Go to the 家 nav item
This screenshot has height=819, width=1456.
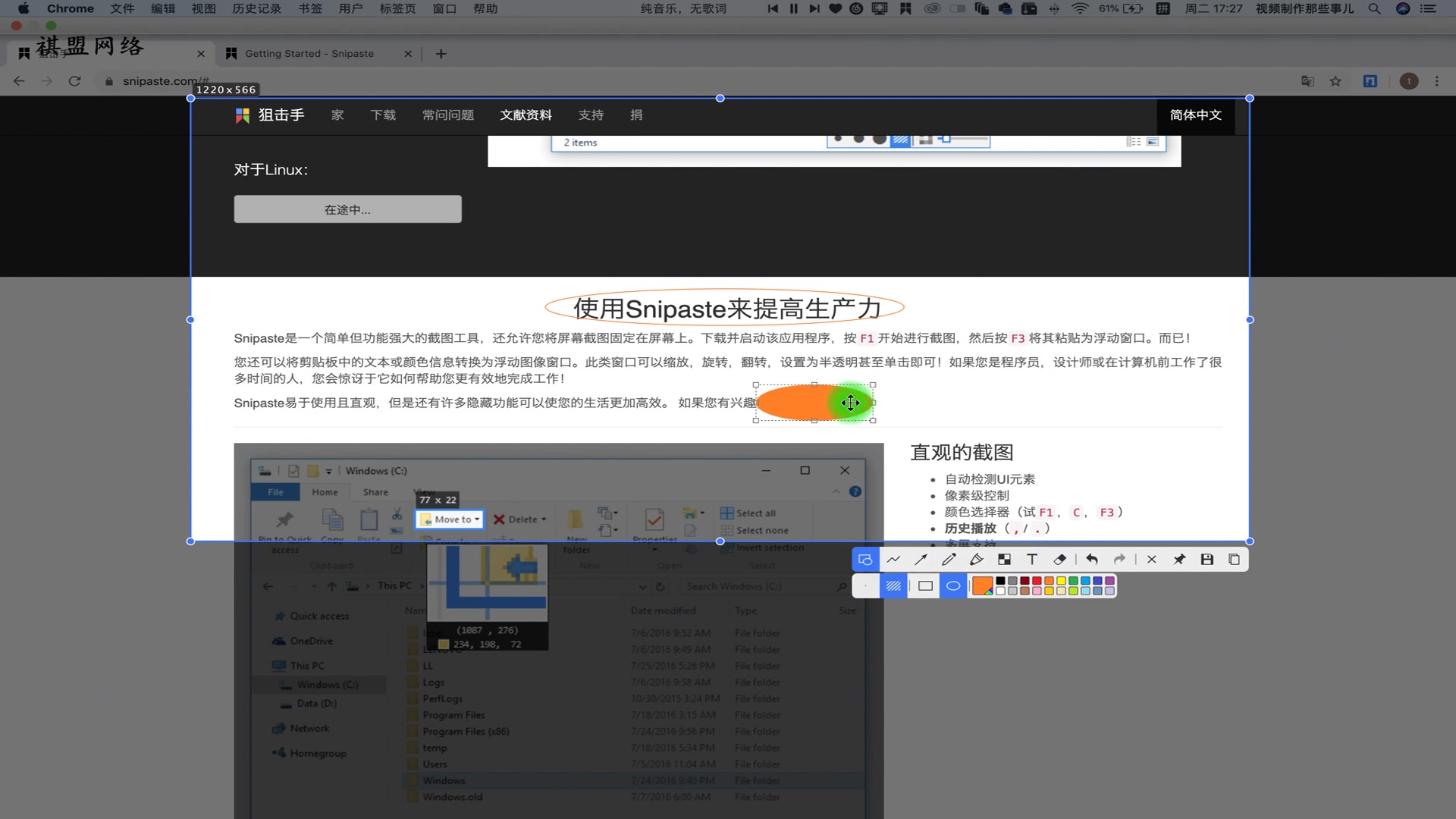pyautogui.click(x=337, y=115)
